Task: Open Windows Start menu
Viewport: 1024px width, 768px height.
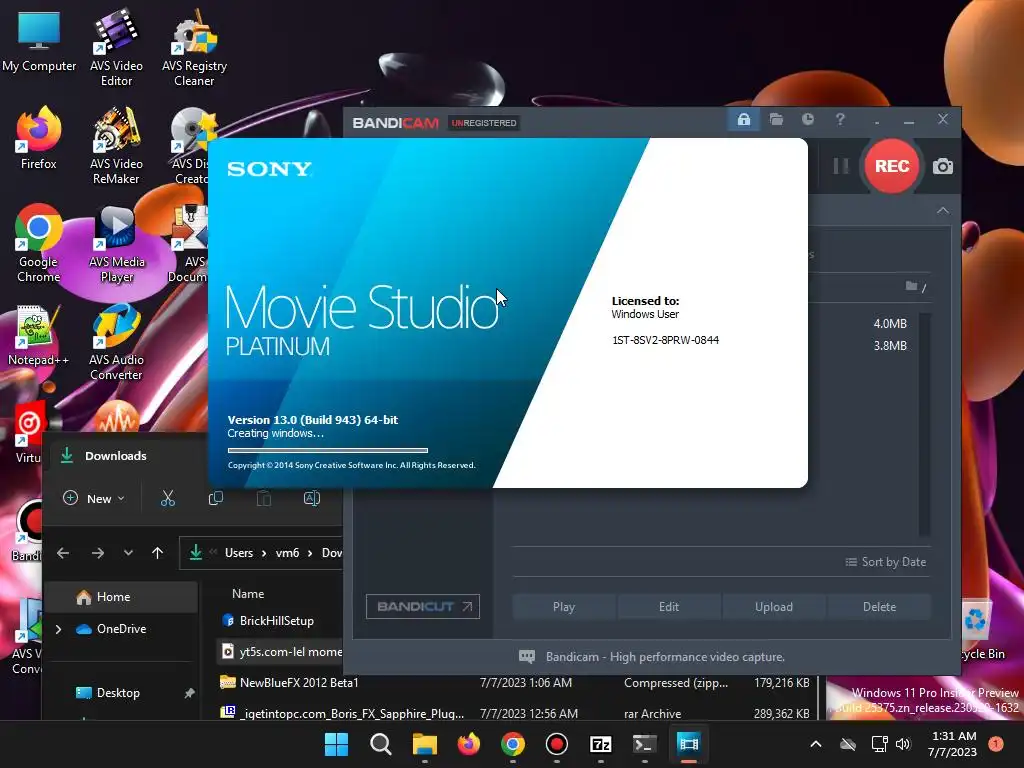Action: click(336, 744)
